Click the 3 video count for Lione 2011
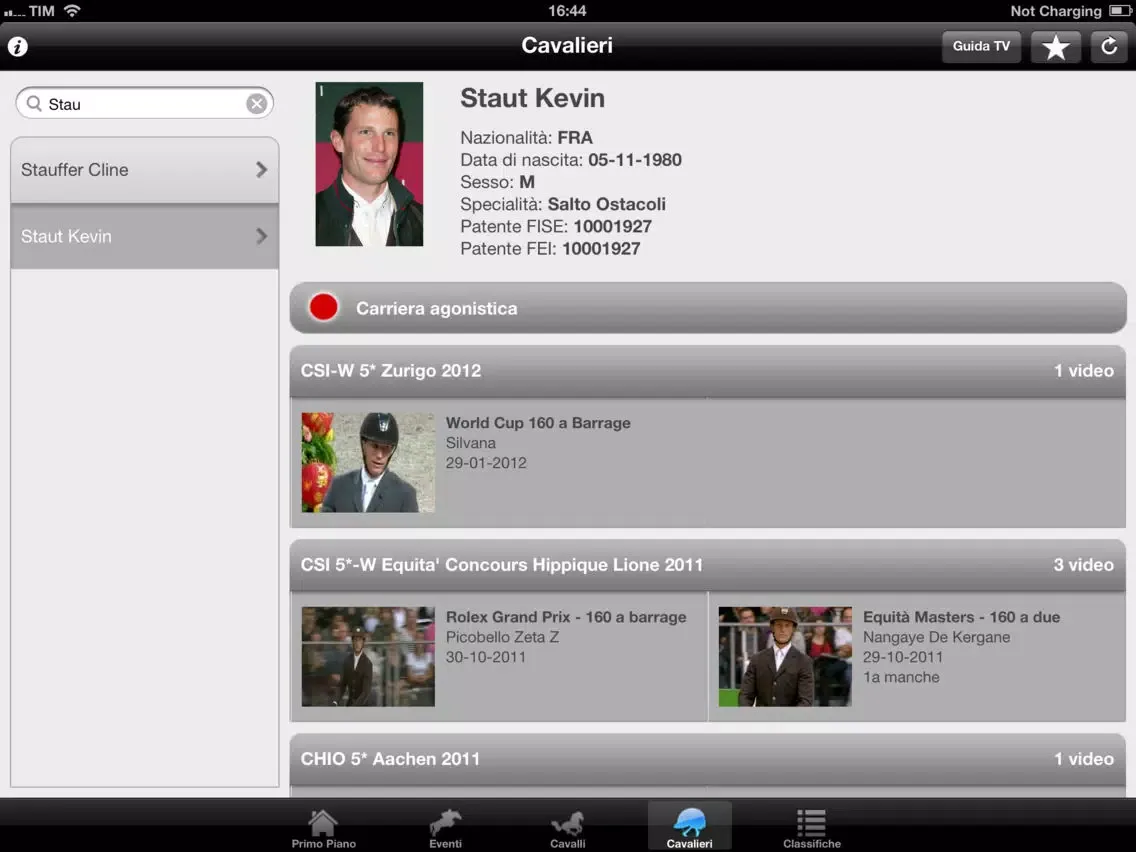Viewport: 1136px width, 852px height. (x=1083, y=565)
